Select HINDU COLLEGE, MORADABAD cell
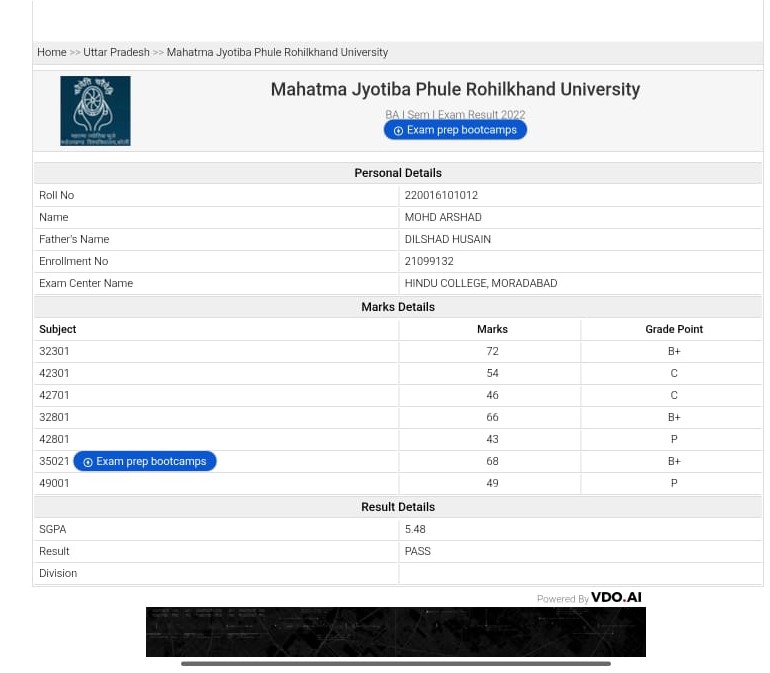Image resolution: width=770 pixels, height=673 pixels. tap(580, 283)
